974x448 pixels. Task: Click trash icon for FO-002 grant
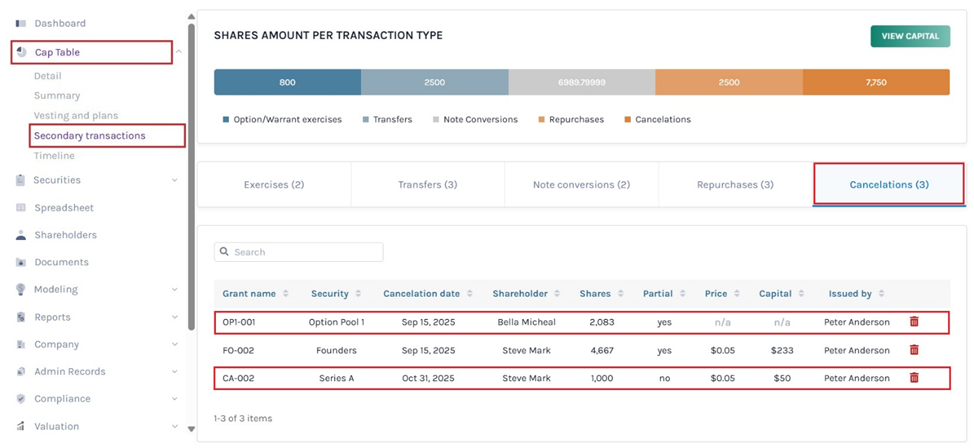point(913,350)
